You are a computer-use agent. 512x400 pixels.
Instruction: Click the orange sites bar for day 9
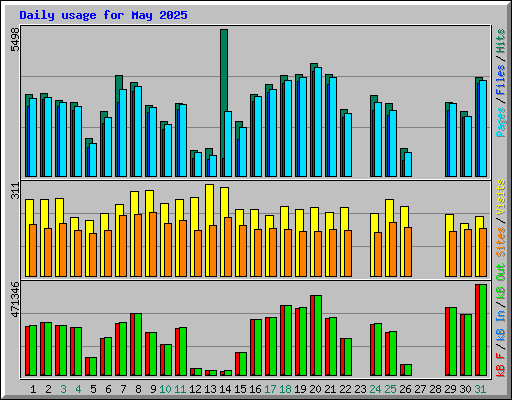(153, 244)
